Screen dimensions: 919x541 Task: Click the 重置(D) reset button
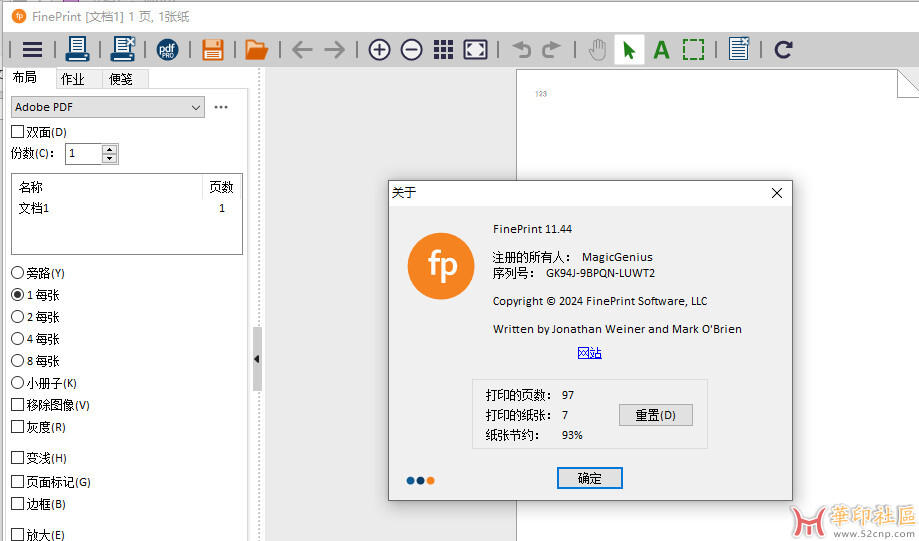tap(656, 415)
